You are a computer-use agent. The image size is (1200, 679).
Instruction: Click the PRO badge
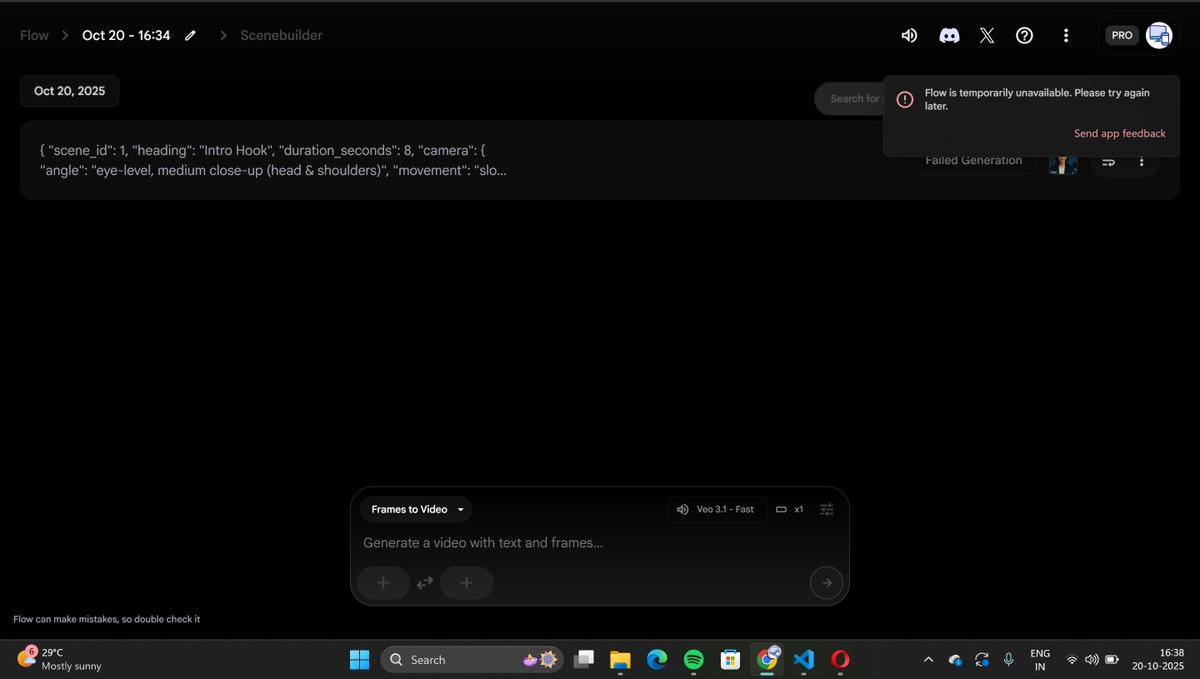click(x=1121, y=34)
